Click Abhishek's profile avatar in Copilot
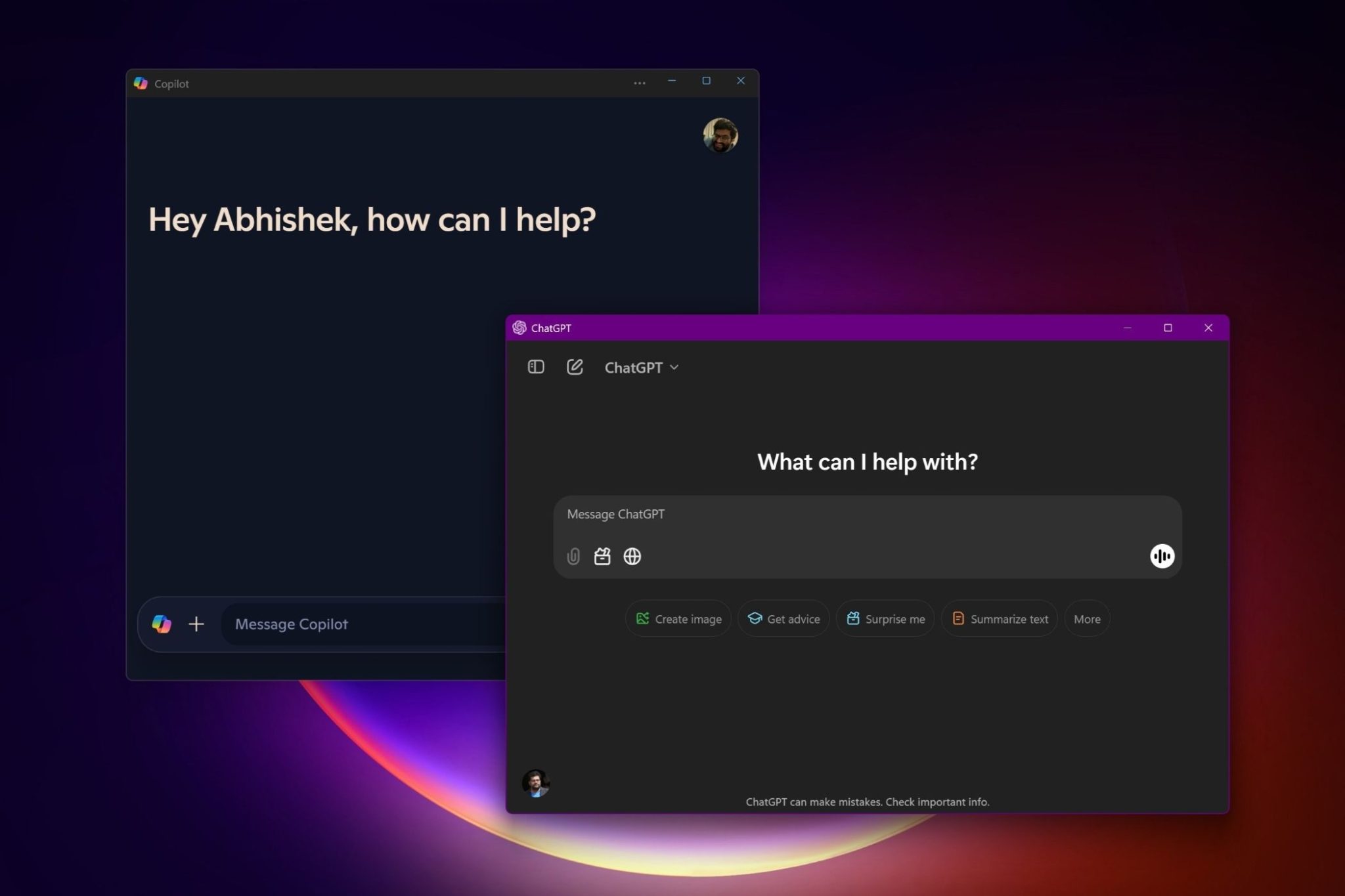The height and width of the screenshot is (896, 1345). pyautogui.click(x=720, y=135)
